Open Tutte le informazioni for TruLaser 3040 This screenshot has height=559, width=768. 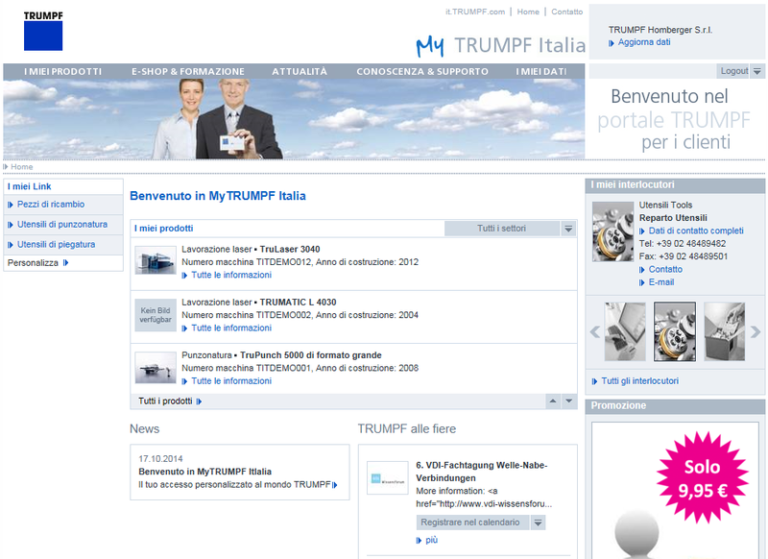click(x=231, y=275)
